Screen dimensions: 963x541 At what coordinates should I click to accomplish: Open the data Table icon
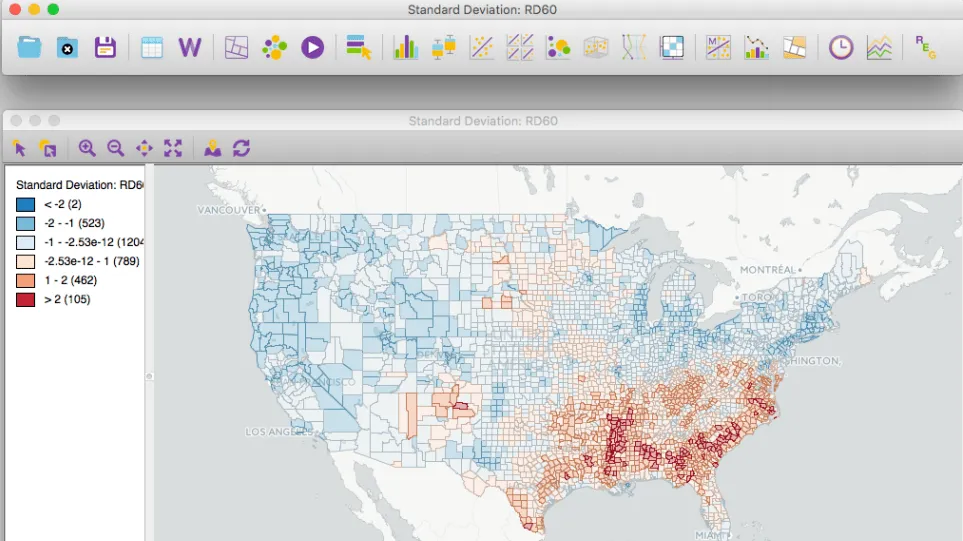151,47
